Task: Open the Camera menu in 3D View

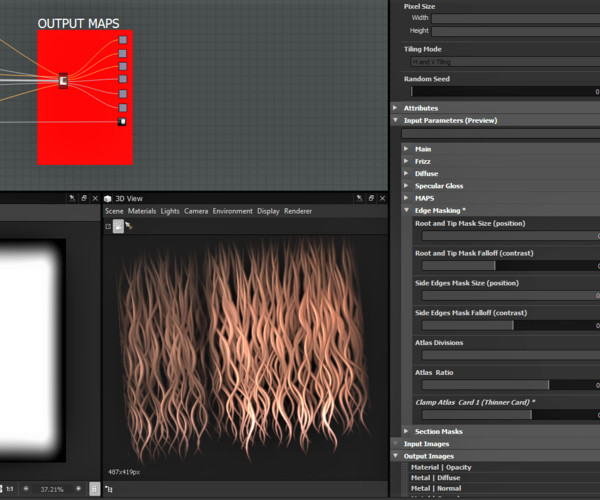Action: [x=196, y=211]
